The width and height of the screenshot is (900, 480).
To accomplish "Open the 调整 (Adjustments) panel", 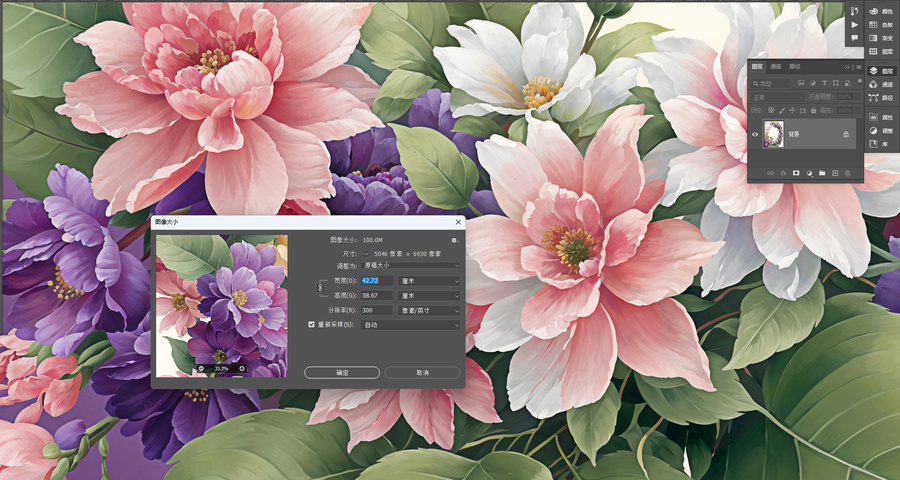I will tap(882, 131).
